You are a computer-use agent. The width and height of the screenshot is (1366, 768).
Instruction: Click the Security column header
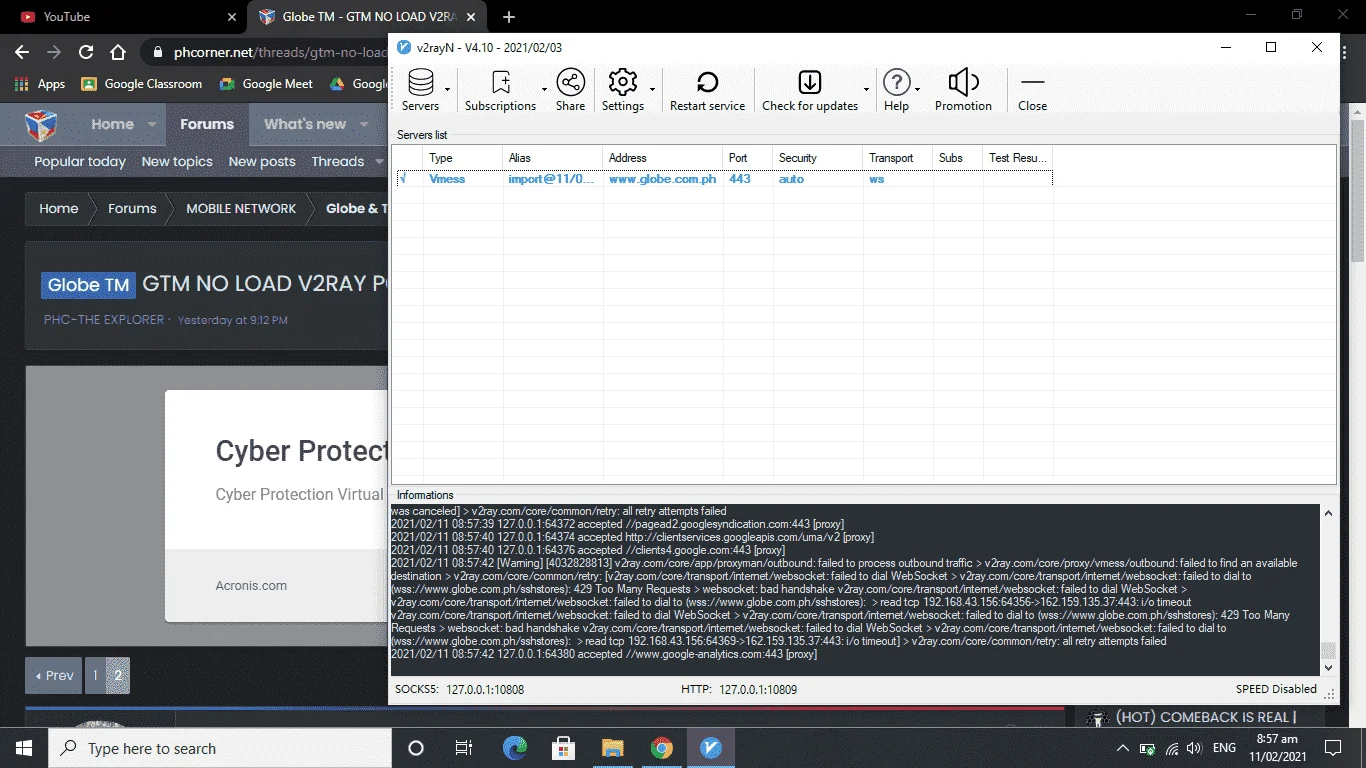817,158
